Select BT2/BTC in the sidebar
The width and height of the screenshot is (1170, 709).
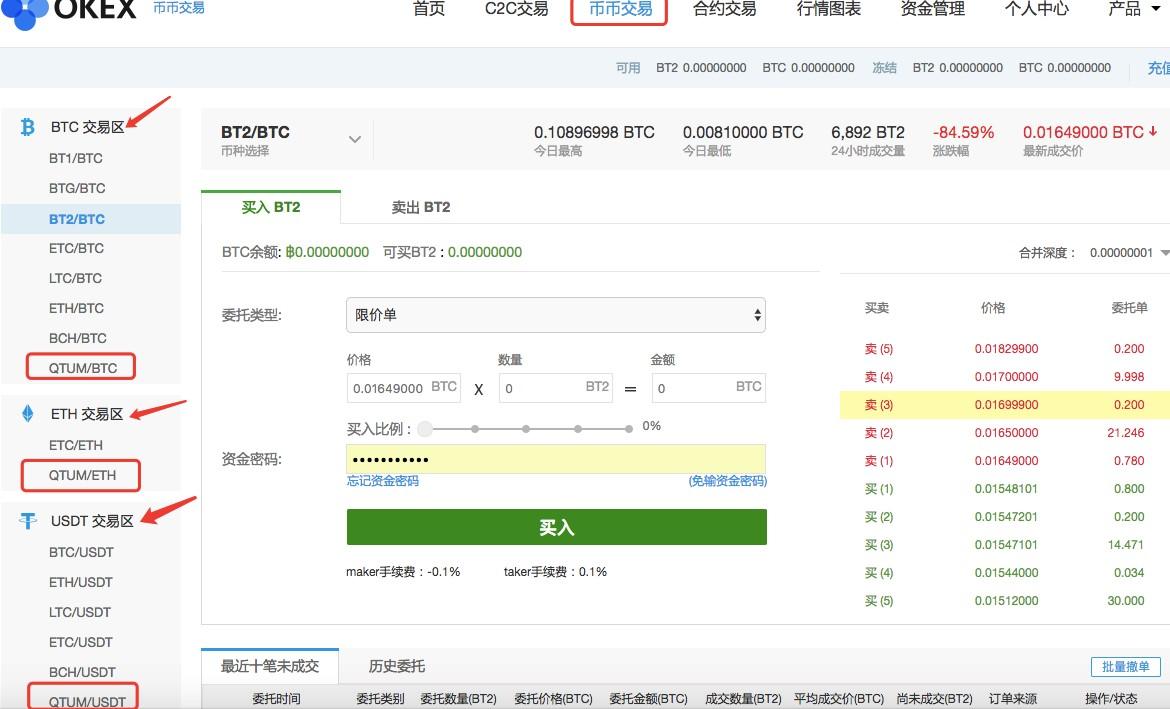[x=77, y=219]
